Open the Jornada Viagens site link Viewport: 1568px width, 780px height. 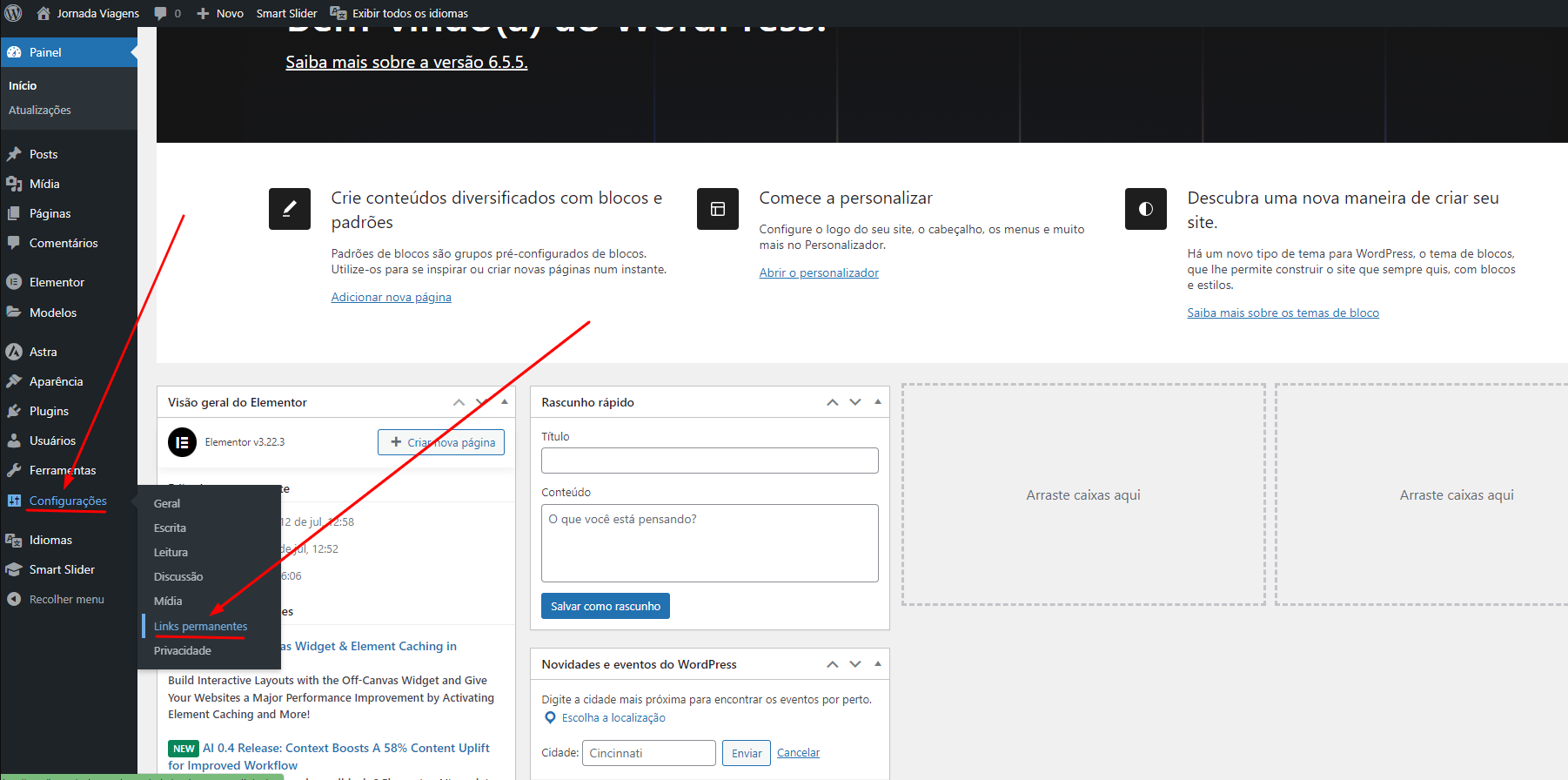(88, 13)
